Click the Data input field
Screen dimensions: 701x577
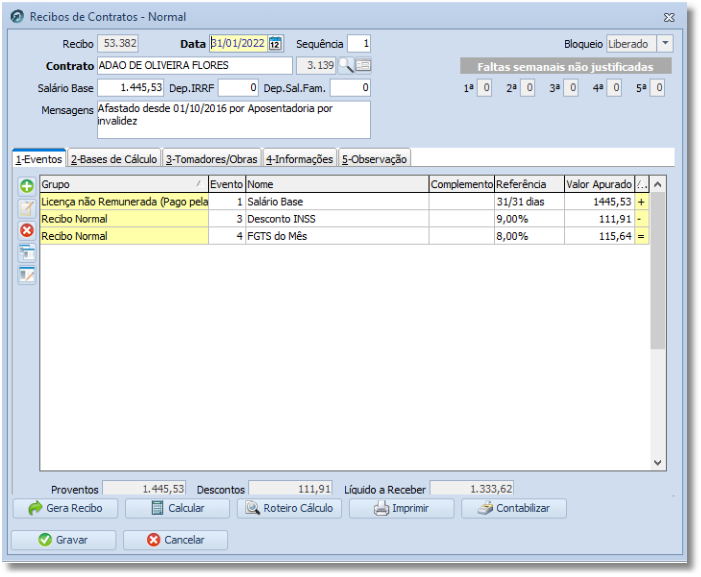tap(239, 43)
